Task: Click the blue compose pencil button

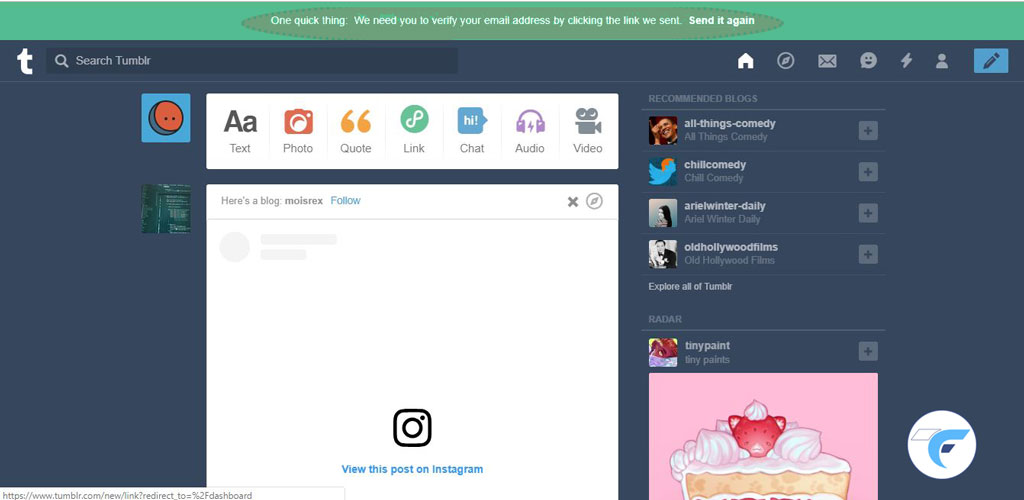Action: tap(991, 61)
